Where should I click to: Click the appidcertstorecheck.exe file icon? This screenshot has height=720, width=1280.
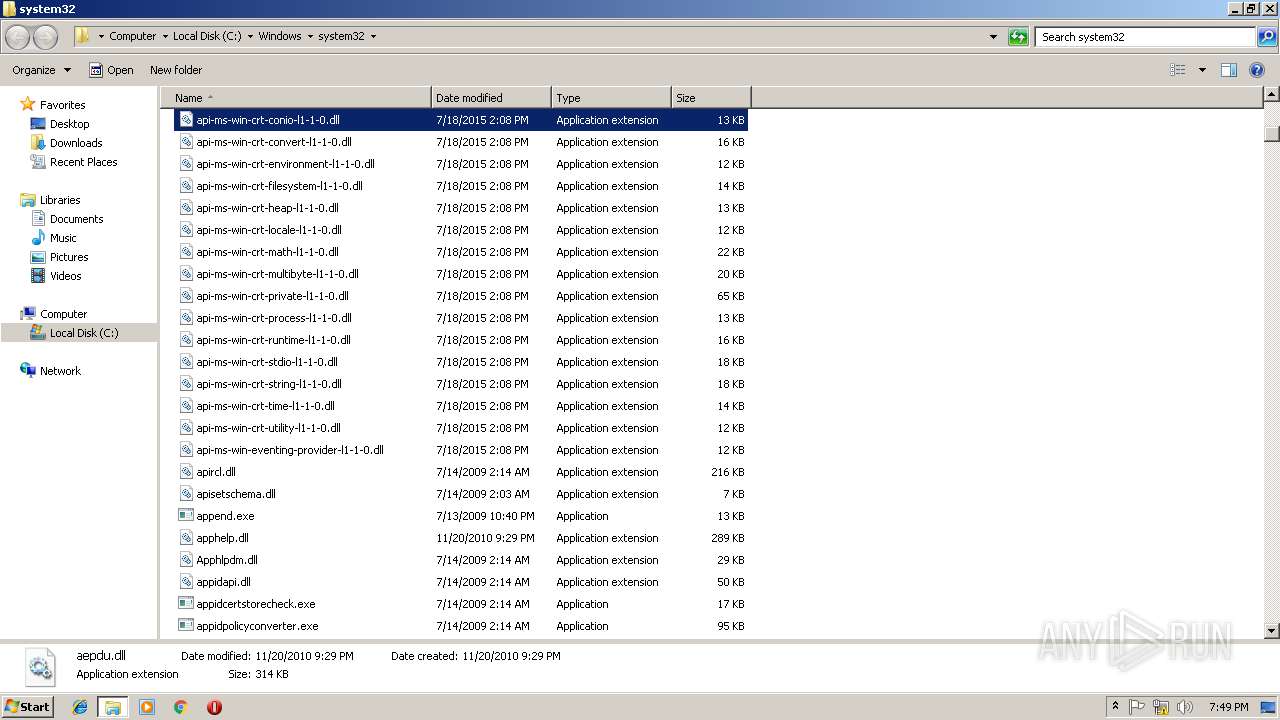(x=186, y=604)
